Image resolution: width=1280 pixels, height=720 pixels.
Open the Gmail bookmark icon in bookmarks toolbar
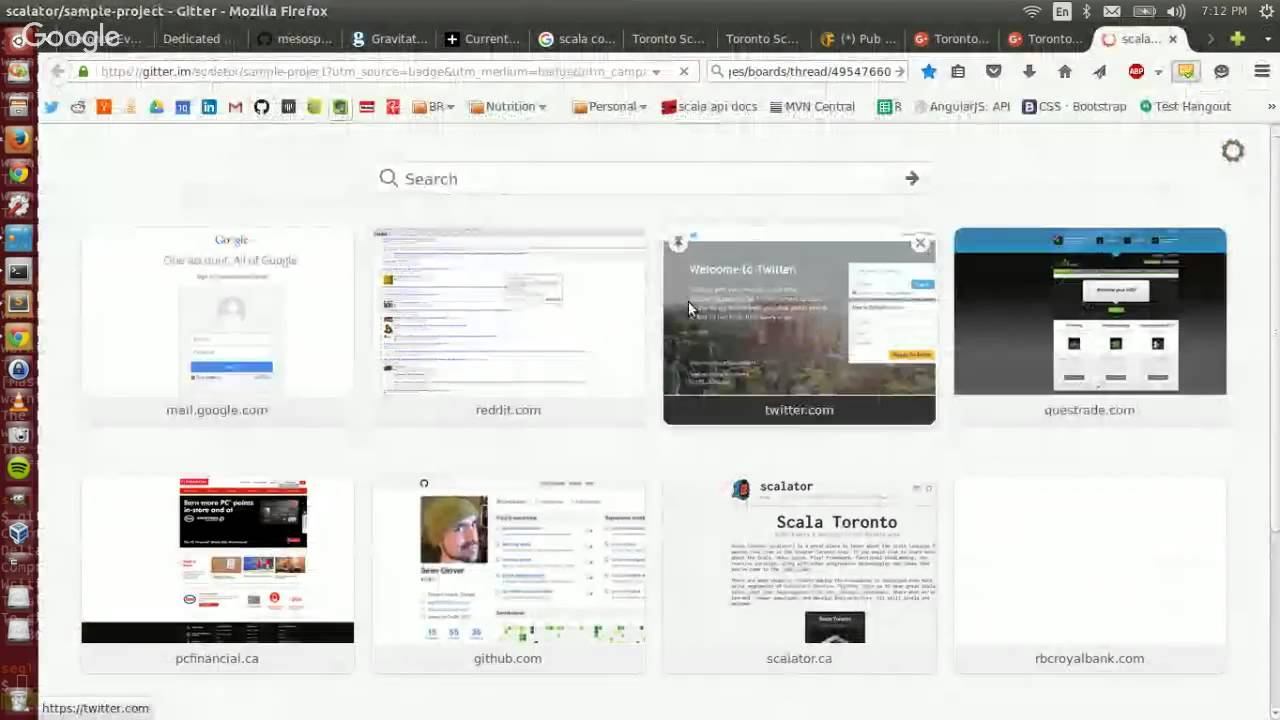point(235,106)
